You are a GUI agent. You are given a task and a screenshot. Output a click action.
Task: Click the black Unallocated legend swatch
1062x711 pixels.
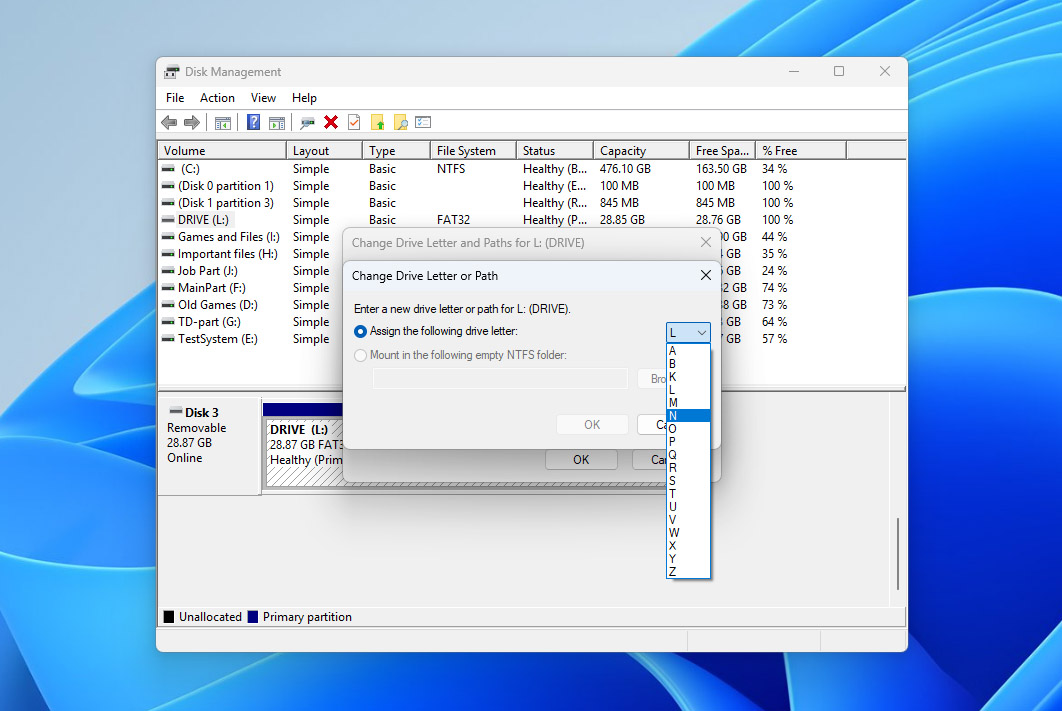tap(169, 616)
